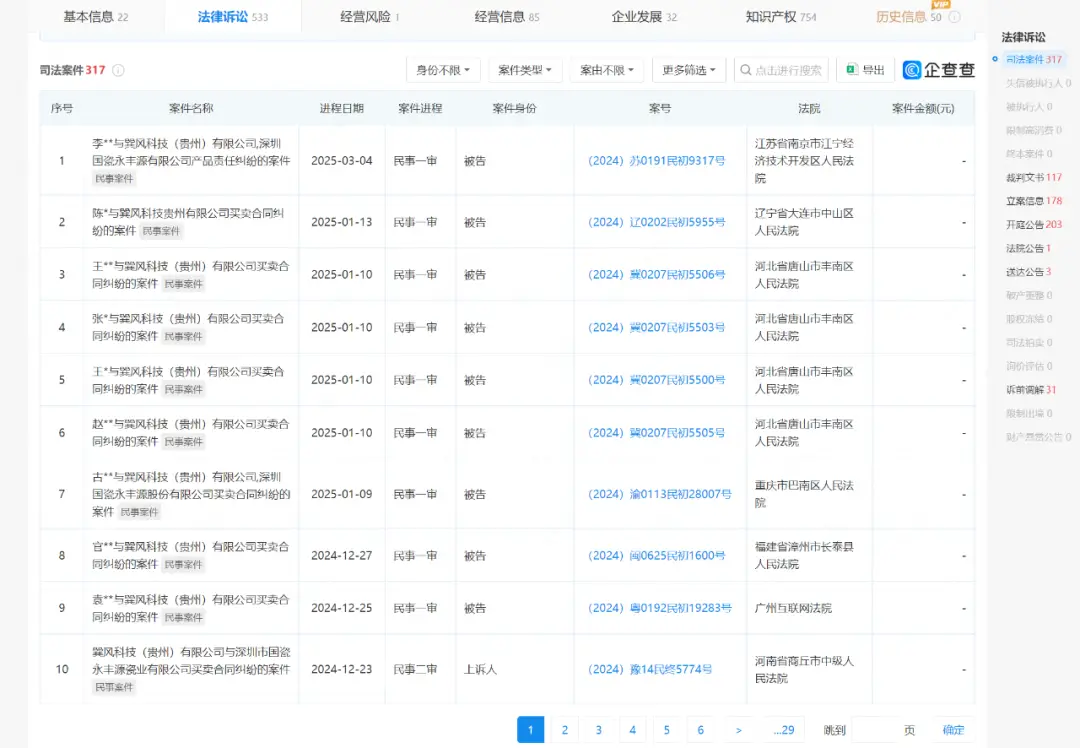Sort the 进程日期 column arrow icon
The image size is (1080, 748).
click(366, 107)
